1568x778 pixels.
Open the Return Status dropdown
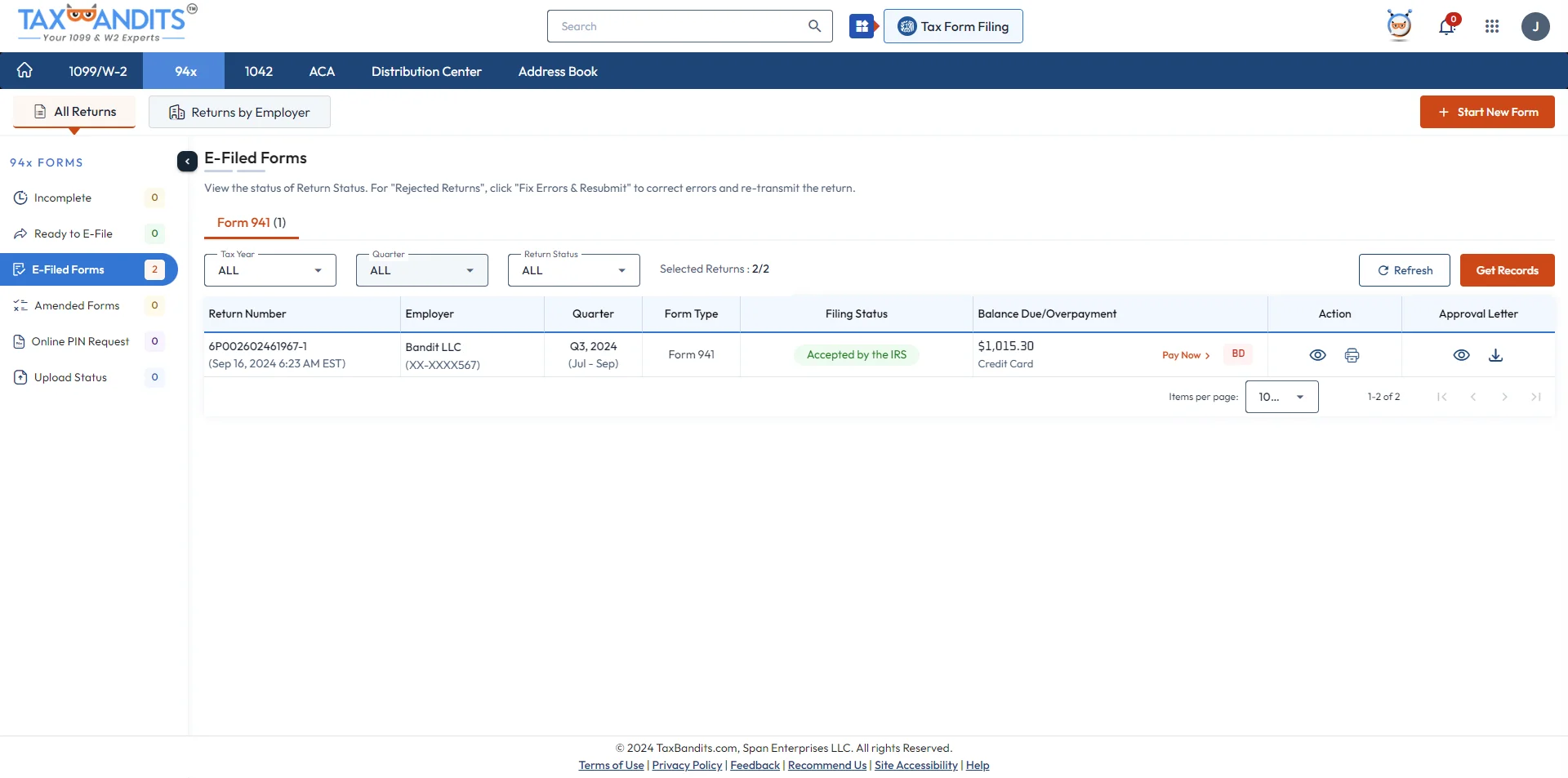(x=574, y=270)
